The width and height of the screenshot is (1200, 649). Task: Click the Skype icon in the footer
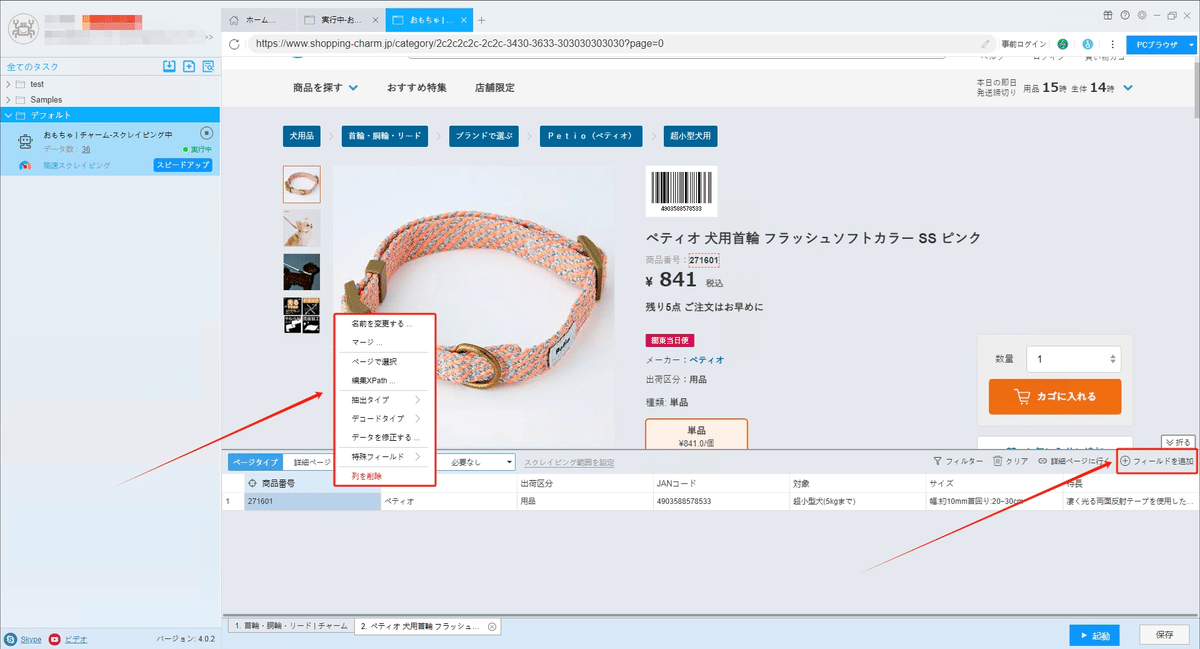(10, 638)
